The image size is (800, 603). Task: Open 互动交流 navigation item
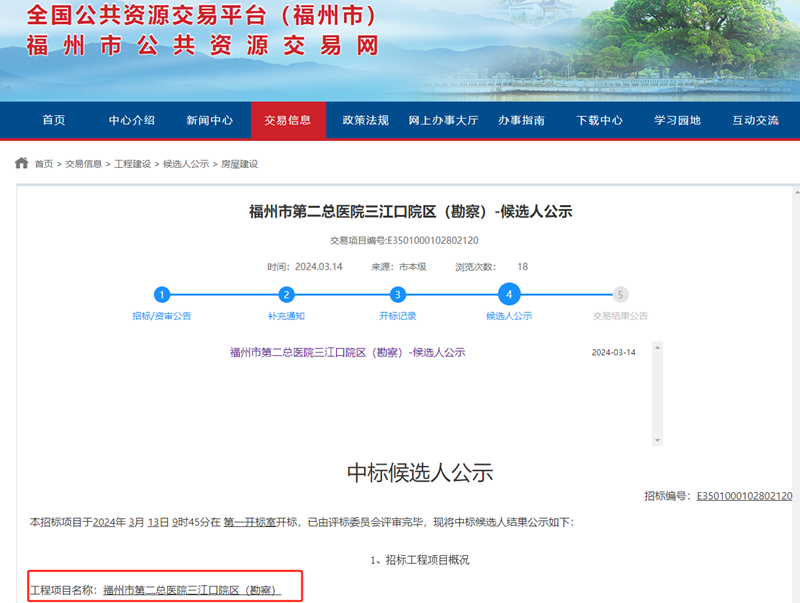coord(755,120)
